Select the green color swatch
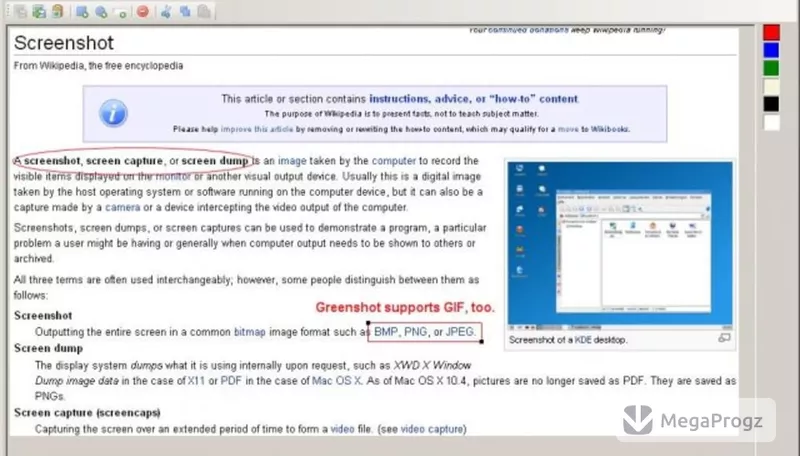The image size is (800, 456). coord(771,68)
